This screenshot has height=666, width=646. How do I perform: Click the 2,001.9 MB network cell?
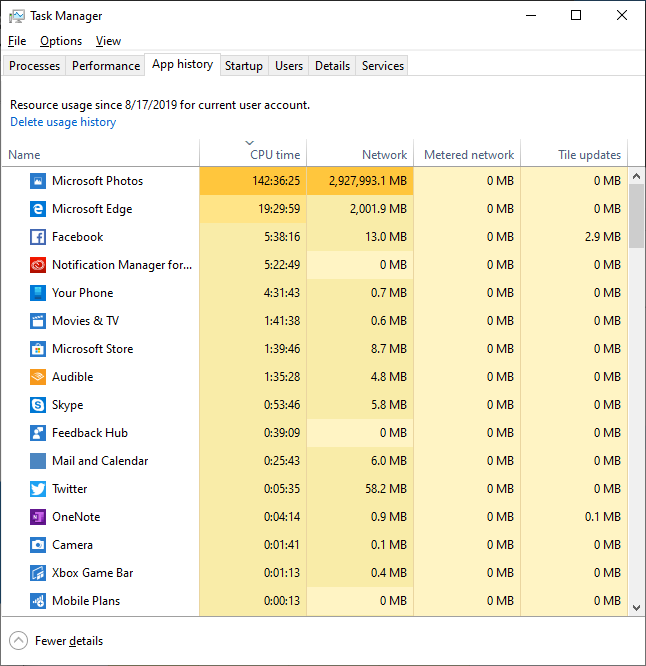360,209
